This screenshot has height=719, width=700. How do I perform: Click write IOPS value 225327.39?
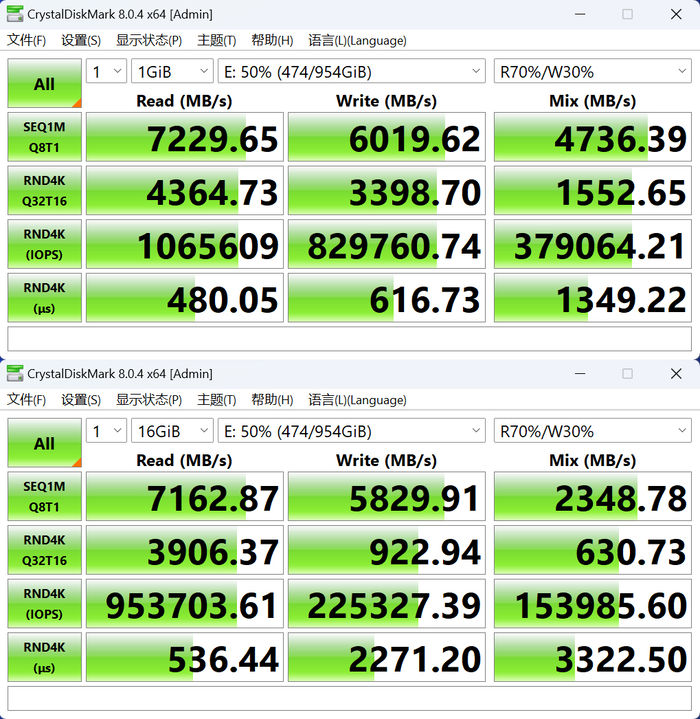click(x=386, y=603)
